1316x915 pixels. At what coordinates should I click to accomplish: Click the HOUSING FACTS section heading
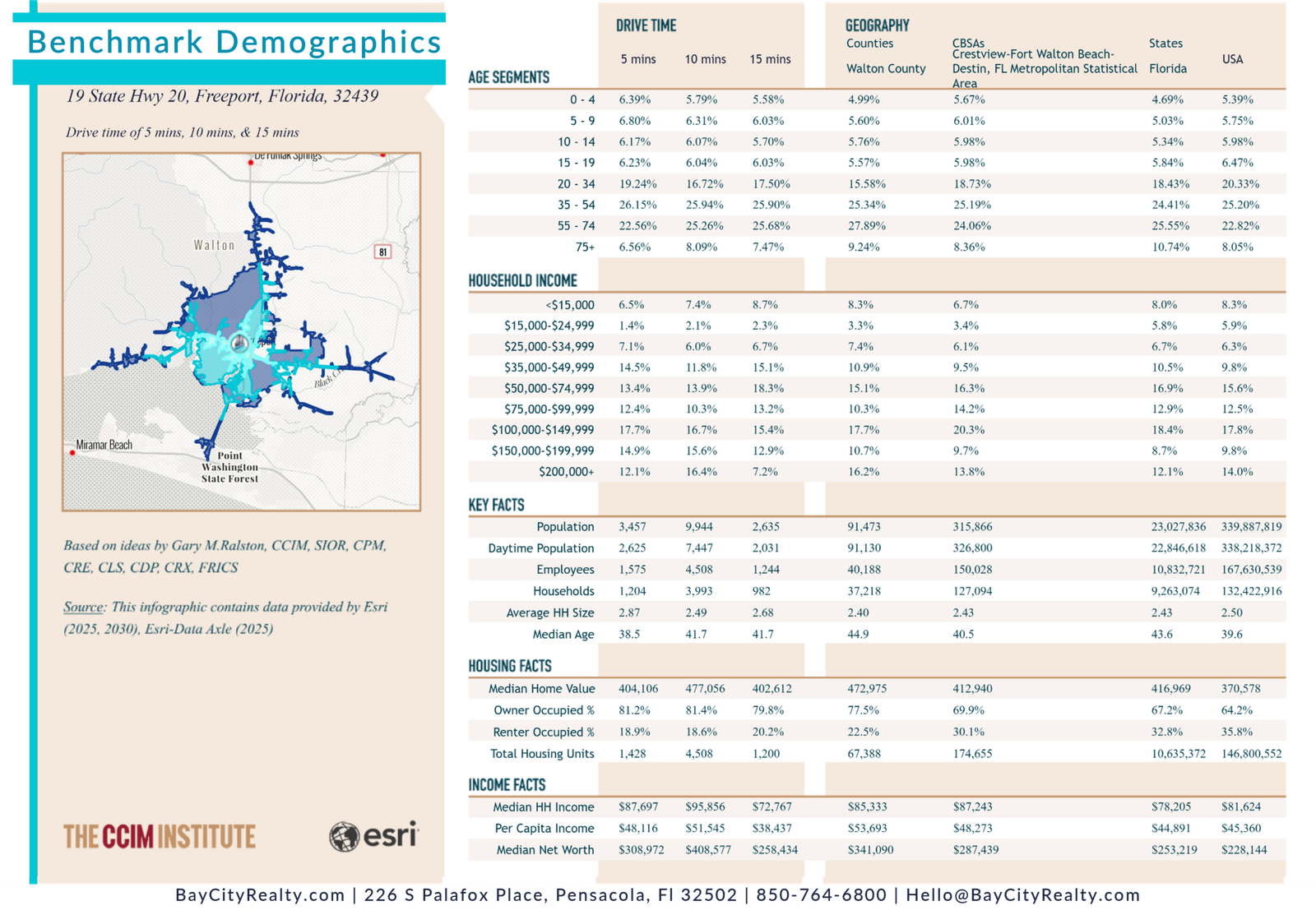click(x=510, y=666)
